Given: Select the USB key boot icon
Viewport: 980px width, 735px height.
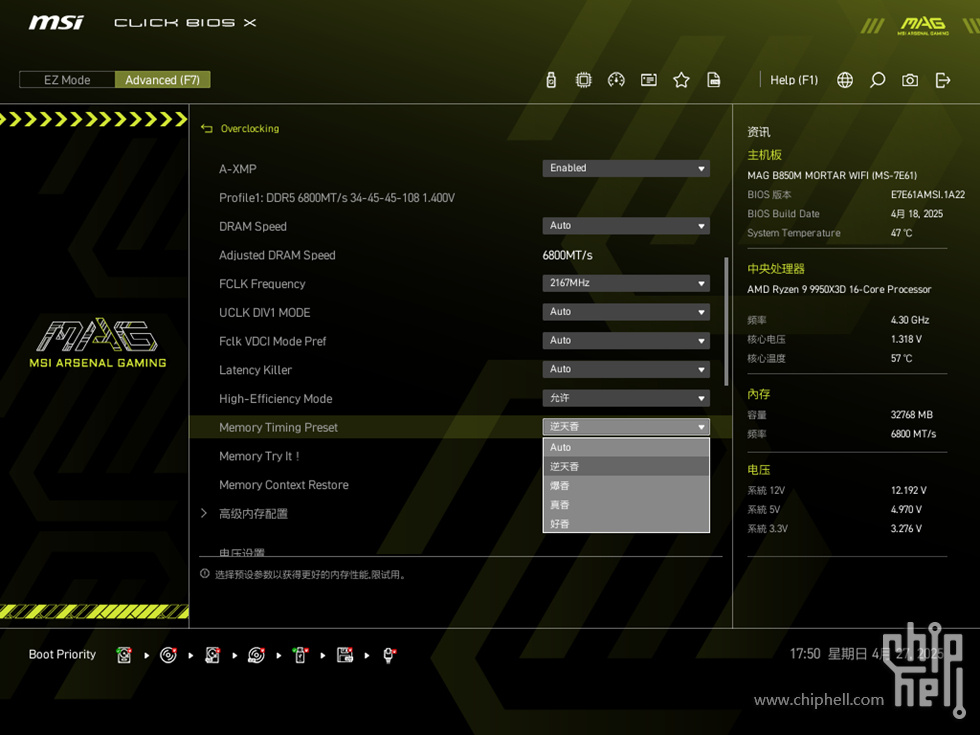Looking at the screenshot, I should coord(301,655).
